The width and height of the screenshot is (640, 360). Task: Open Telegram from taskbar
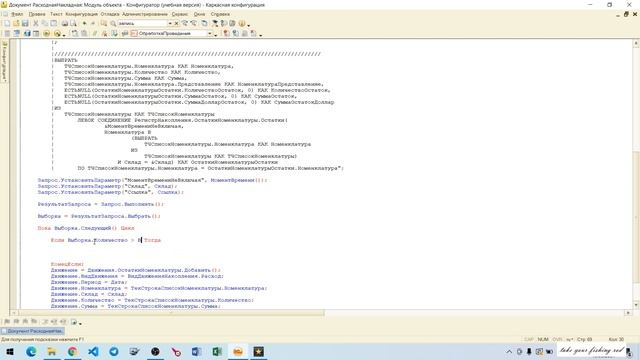click(x=114, y=351)
